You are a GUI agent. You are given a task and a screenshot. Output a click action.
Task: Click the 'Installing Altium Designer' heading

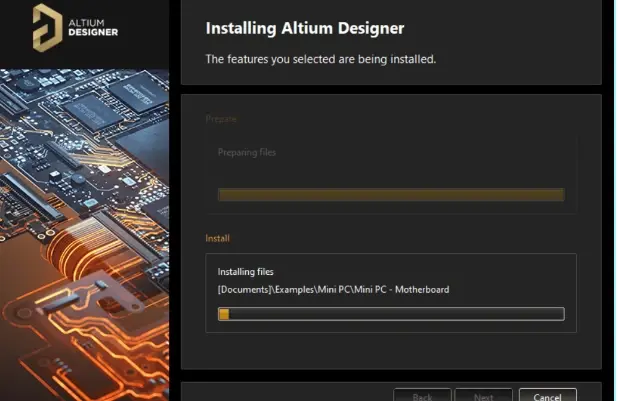point(305,28)
